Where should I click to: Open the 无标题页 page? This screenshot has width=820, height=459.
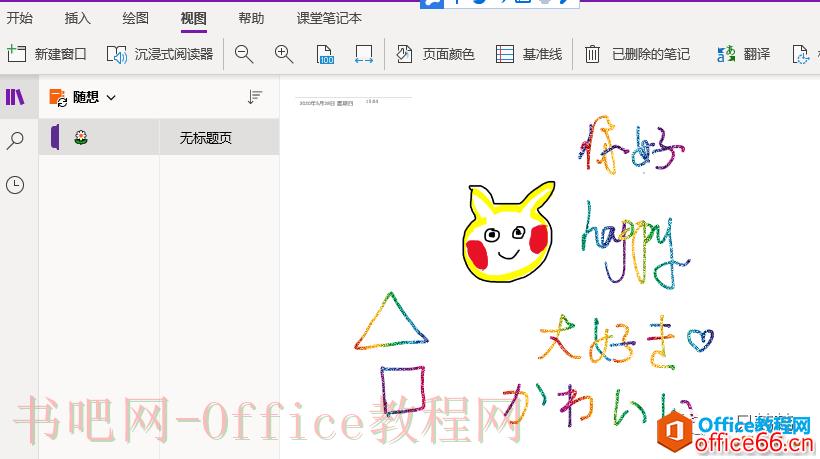pos(206,138)
